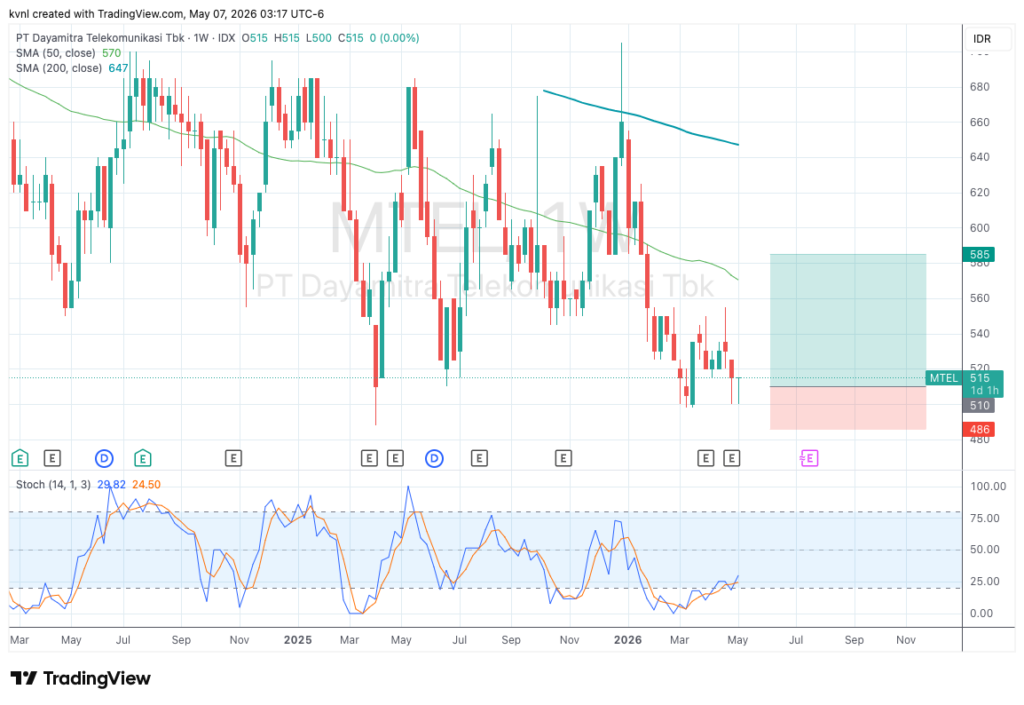
Task: Click the high value H515
Action: (287, 38)
